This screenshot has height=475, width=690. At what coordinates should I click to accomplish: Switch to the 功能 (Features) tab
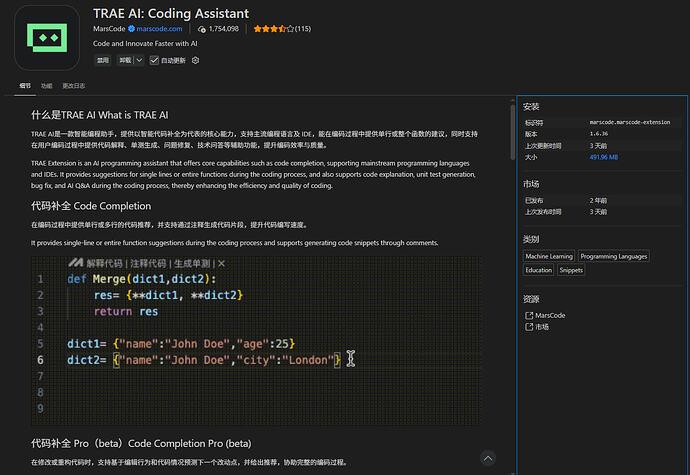[47, 86]
